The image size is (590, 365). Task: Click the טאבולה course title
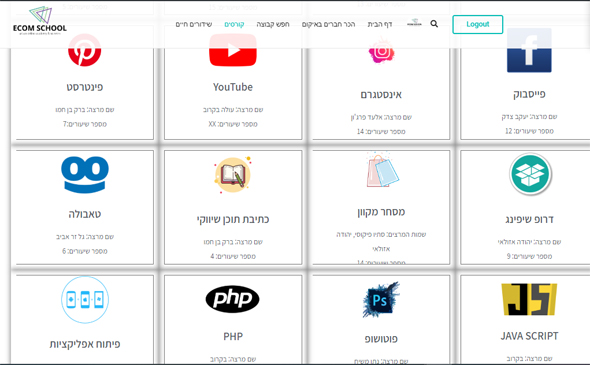tap(85, 214)
